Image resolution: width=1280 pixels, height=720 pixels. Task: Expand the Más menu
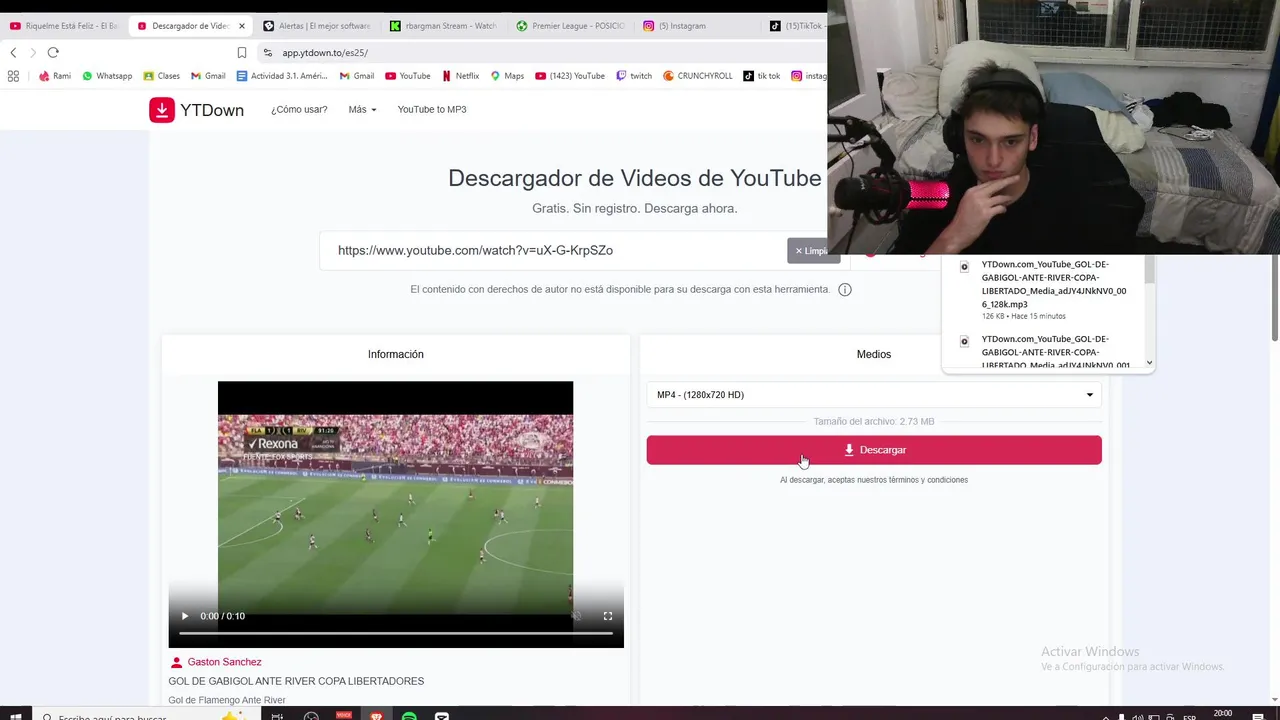click(362, 109)
